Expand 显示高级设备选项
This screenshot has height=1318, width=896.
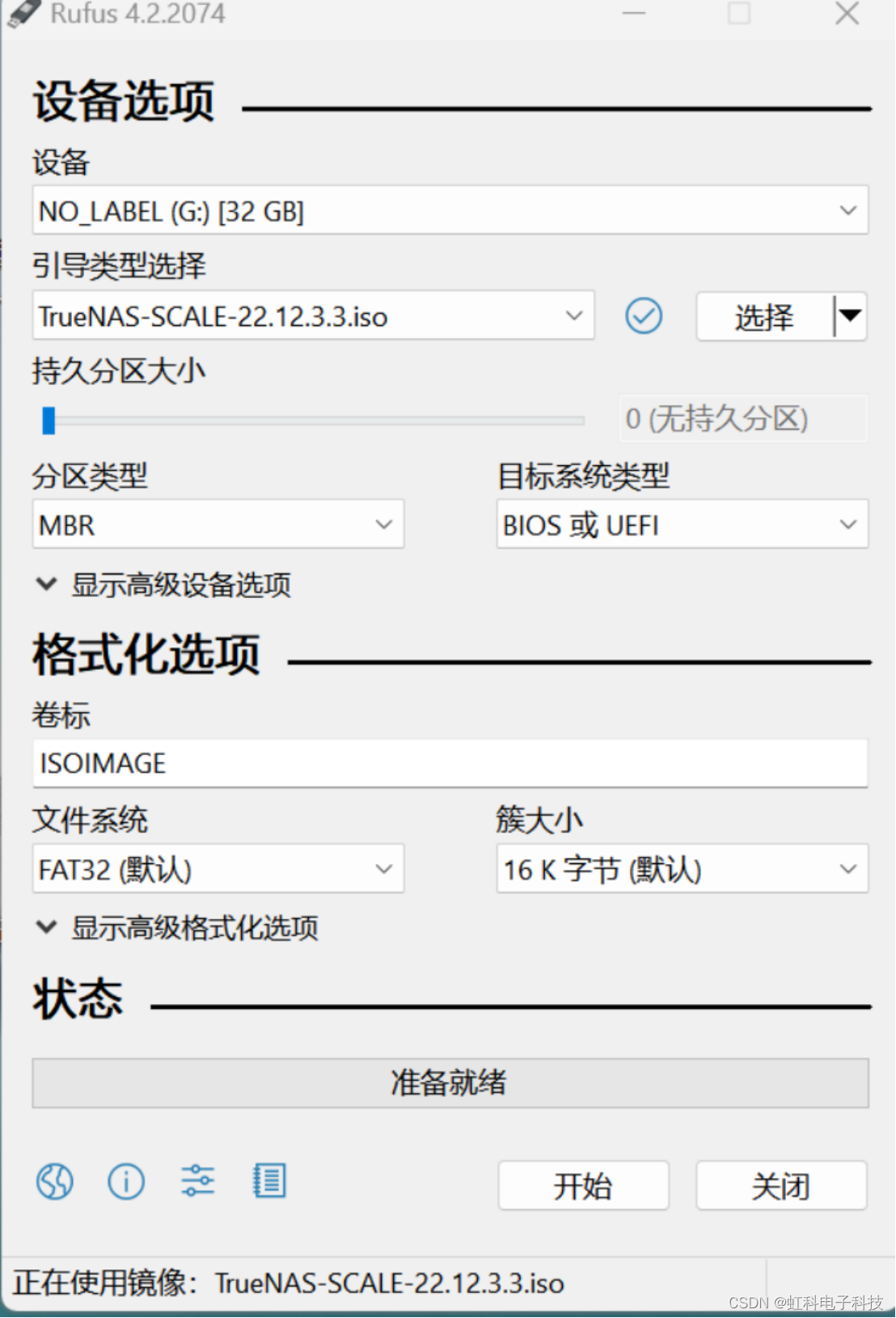164,584
